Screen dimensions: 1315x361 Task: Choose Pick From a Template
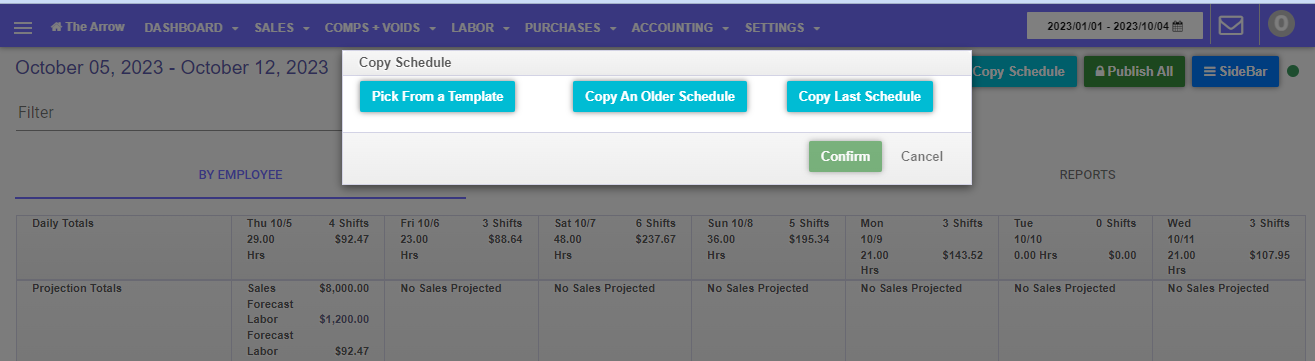coord(437,97)
